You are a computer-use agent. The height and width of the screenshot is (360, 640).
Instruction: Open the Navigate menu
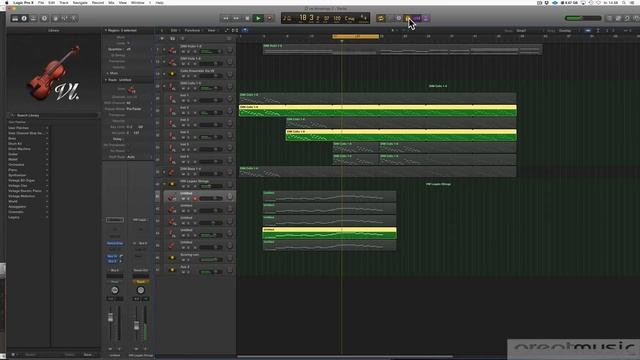(80, 2)
